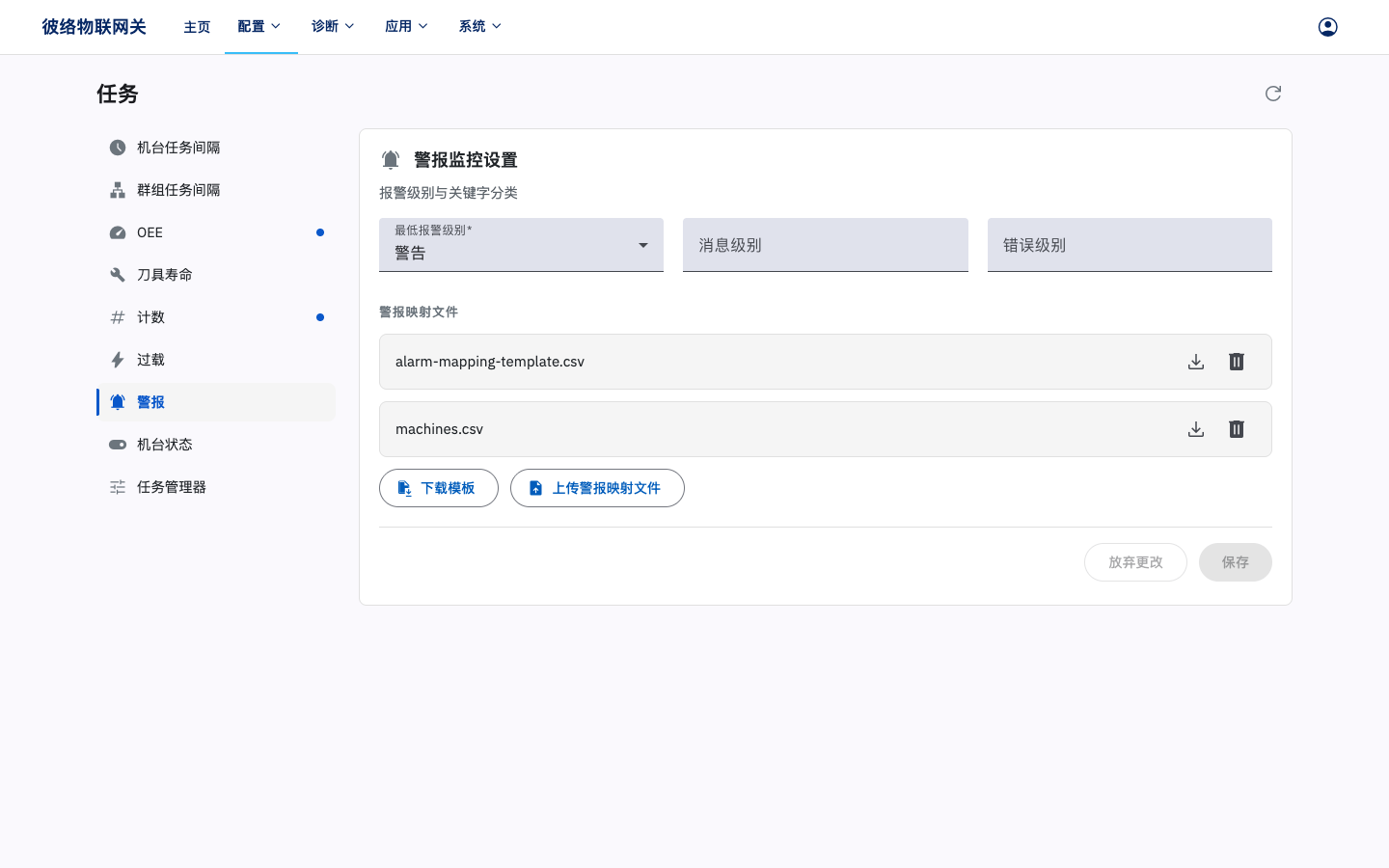This screenshot has width=1389, height=868.
Task: Click 上传警报映射文件 button
Action: coord(597,488)
